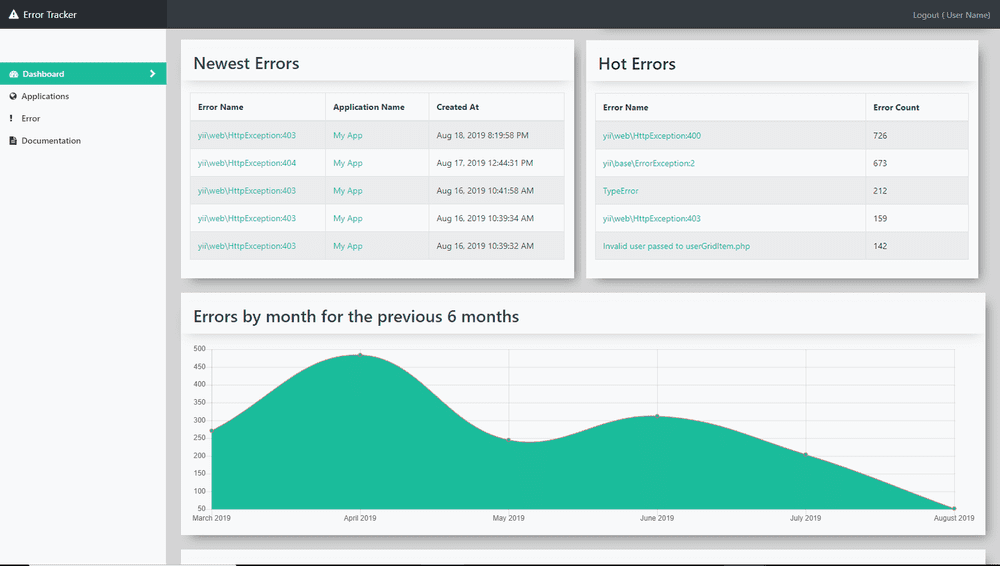Click the Applications globe icon
Image resolution: width=1000 pixels, height=566 pixels.
(13, 96)
